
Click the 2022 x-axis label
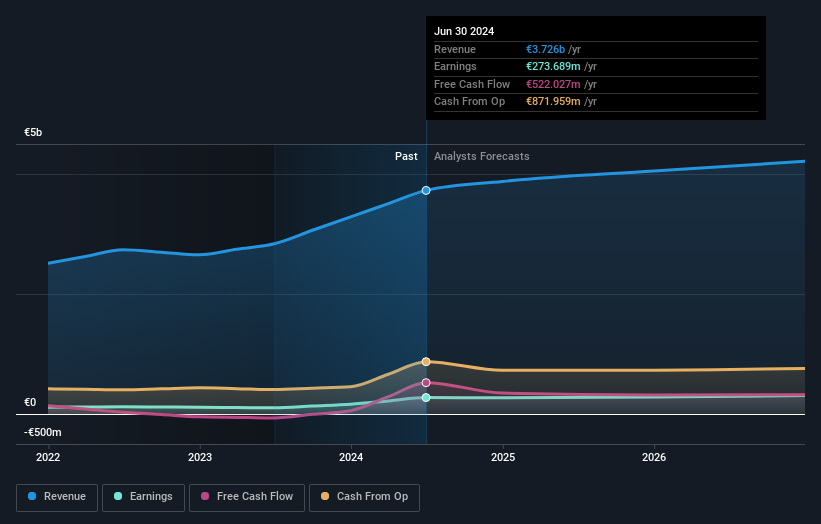(x=48, y=458)
